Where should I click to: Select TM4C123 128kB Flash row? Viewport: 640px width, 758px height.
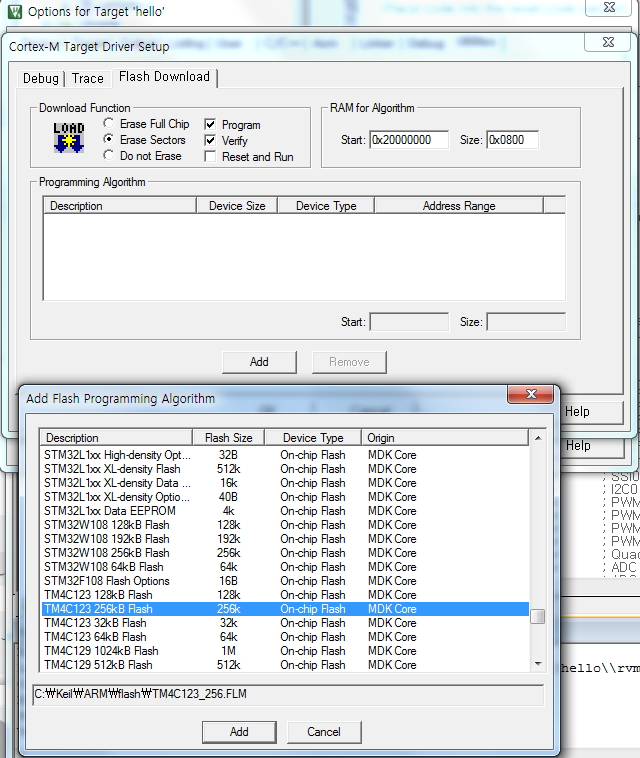tap(285, 595)
